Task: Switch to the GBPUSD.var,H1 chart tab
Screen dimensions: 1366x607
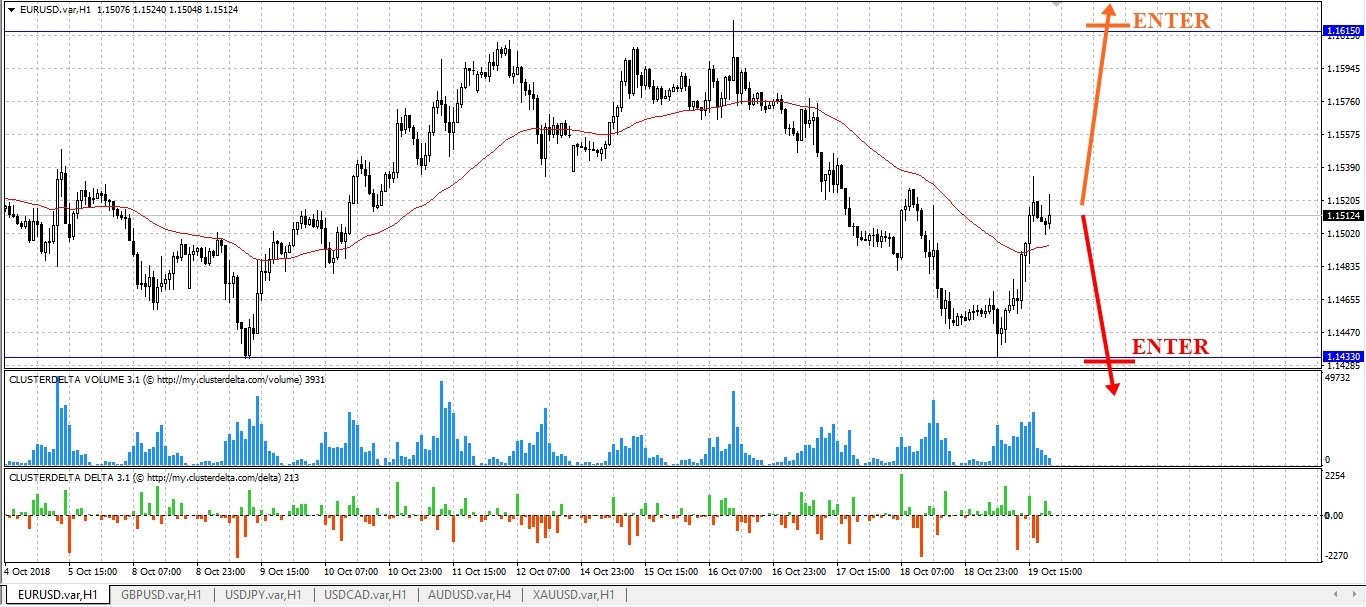Action: click(161, 594)
